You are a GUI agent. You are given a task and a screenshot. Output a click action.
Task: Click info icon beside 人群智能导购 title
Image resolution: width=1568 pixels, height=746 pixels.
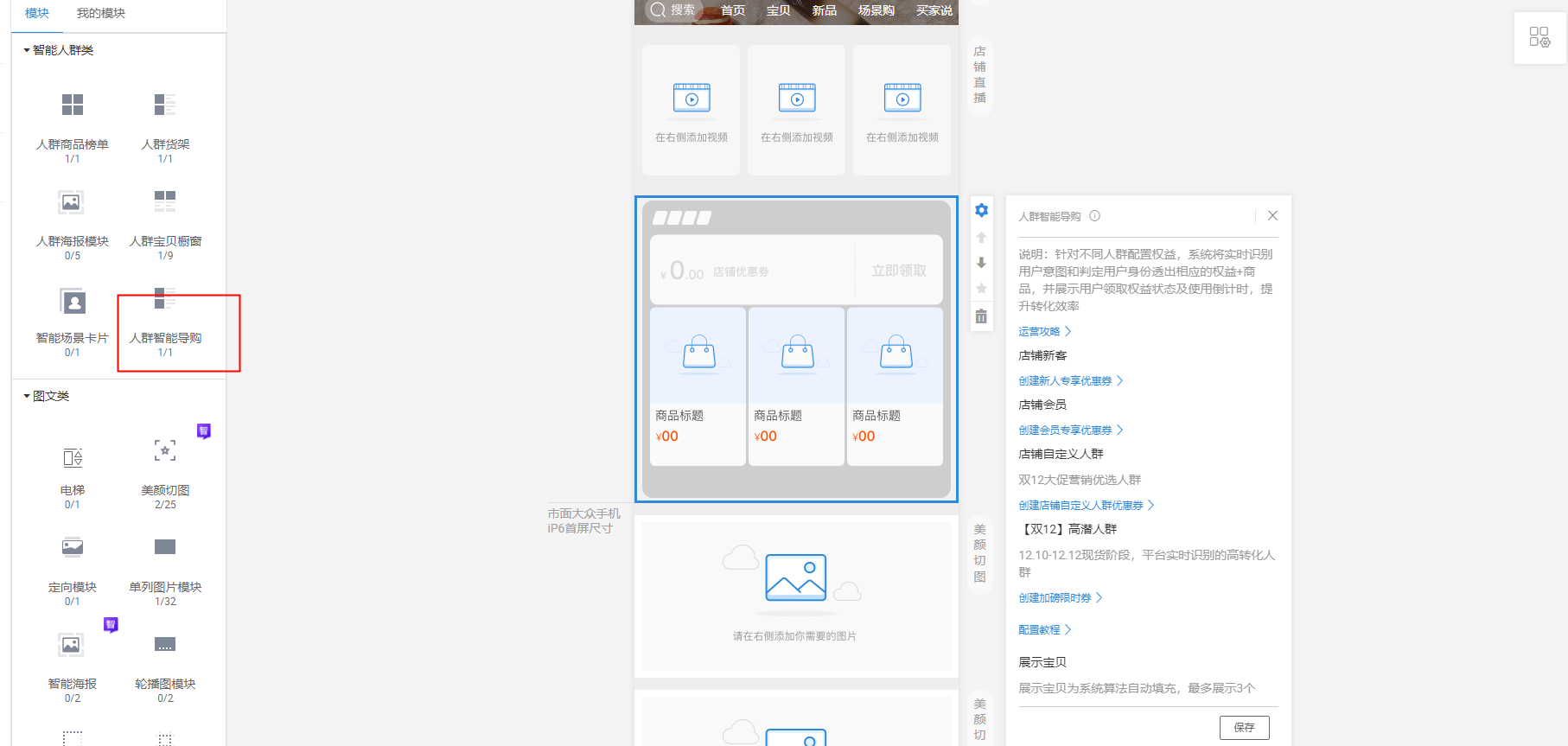point(1094,216)
